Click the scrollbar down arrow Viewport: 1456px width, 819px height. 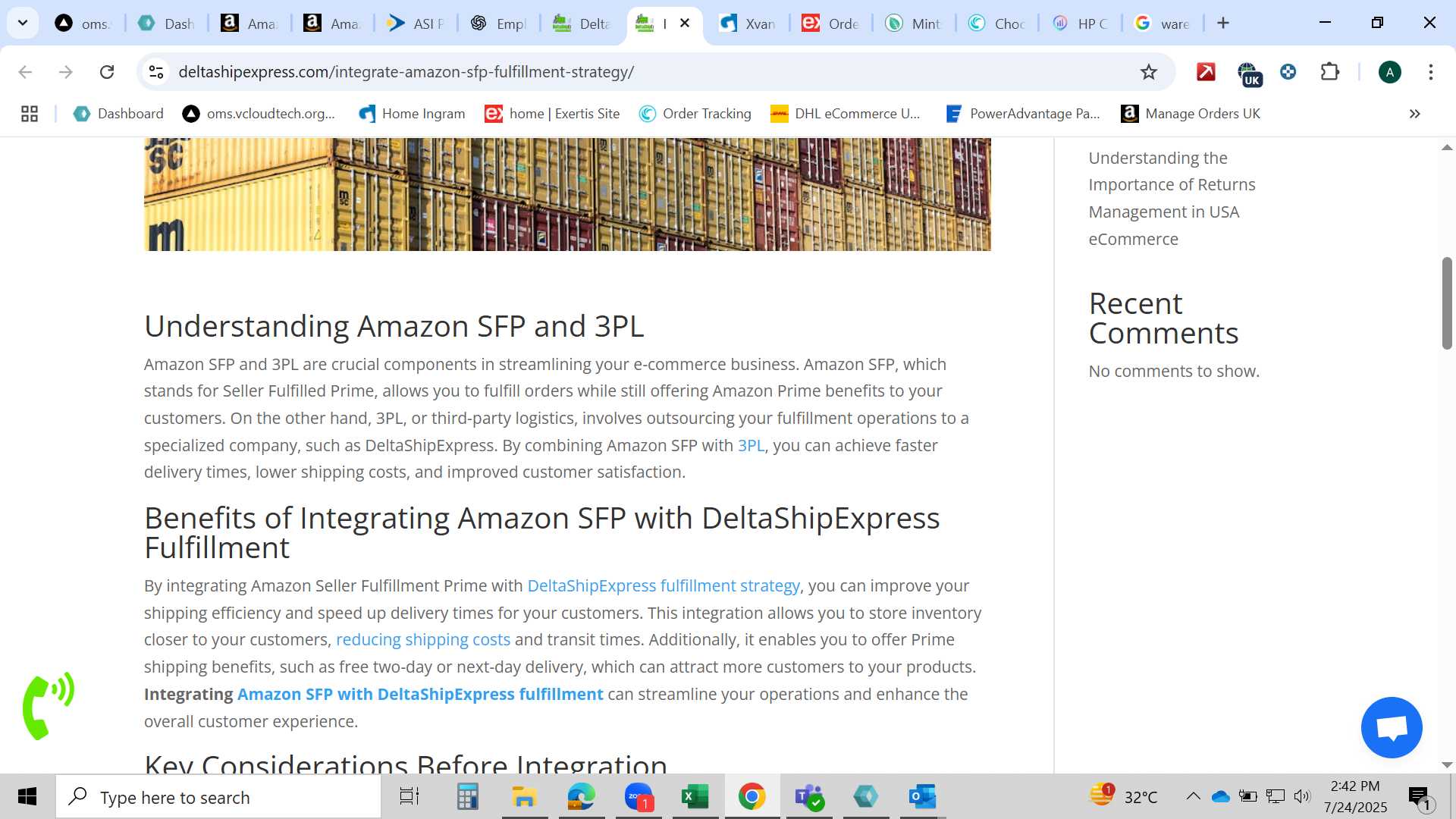tap(1447, 765)
